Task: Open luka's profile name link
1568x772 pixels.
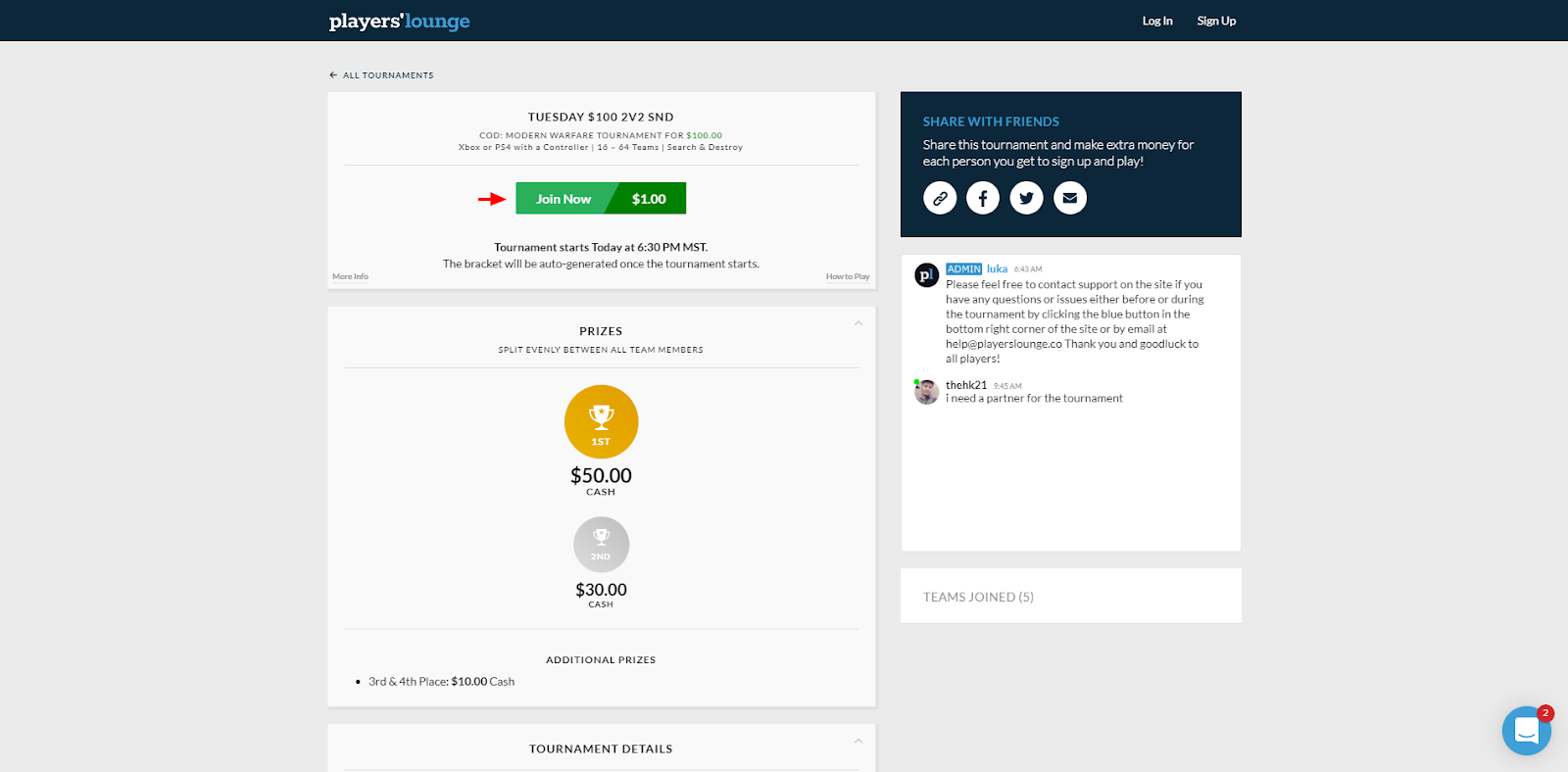Action: (997, 268)
